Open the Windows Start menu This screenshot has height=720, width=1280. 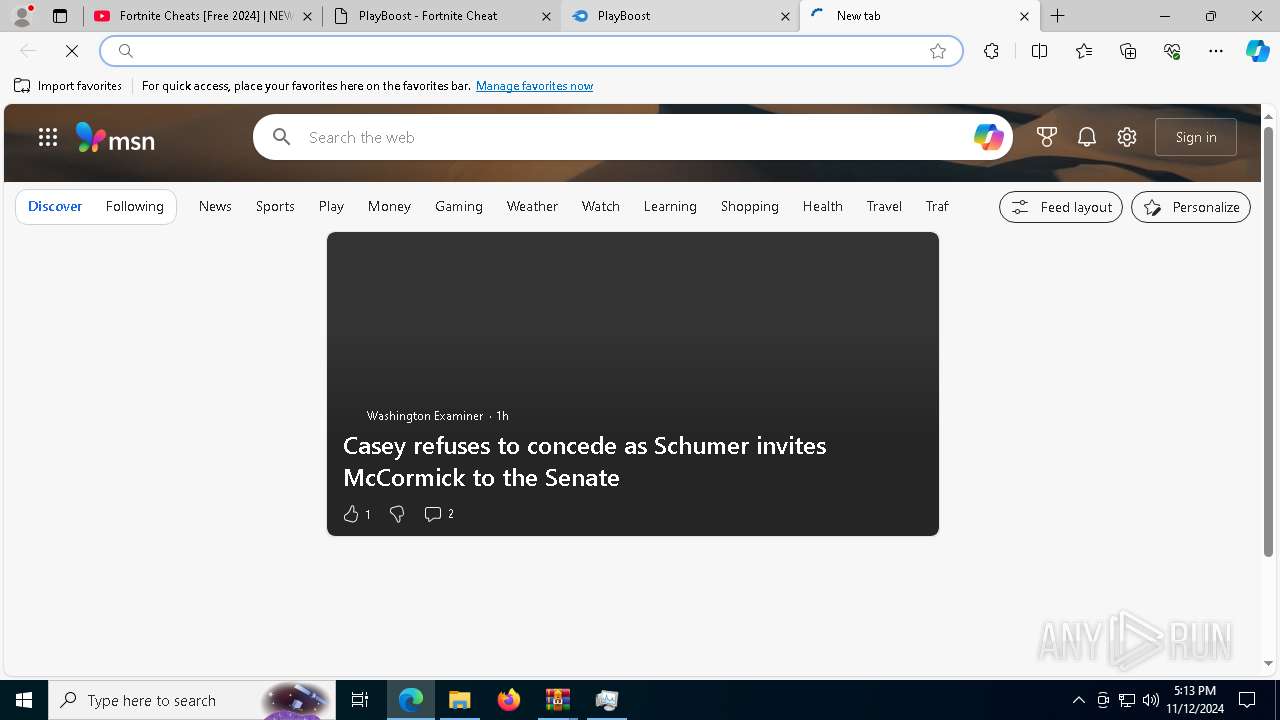[24, 700]
